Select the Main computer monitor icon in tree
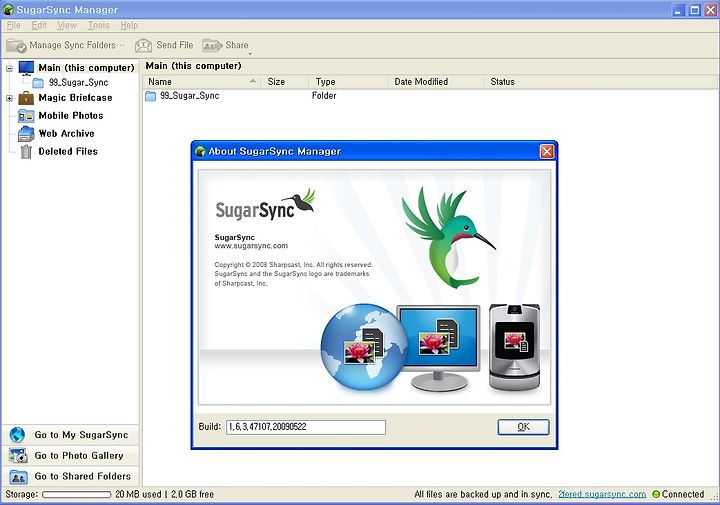This screenshot has height=505, width=720. point(26,68)
